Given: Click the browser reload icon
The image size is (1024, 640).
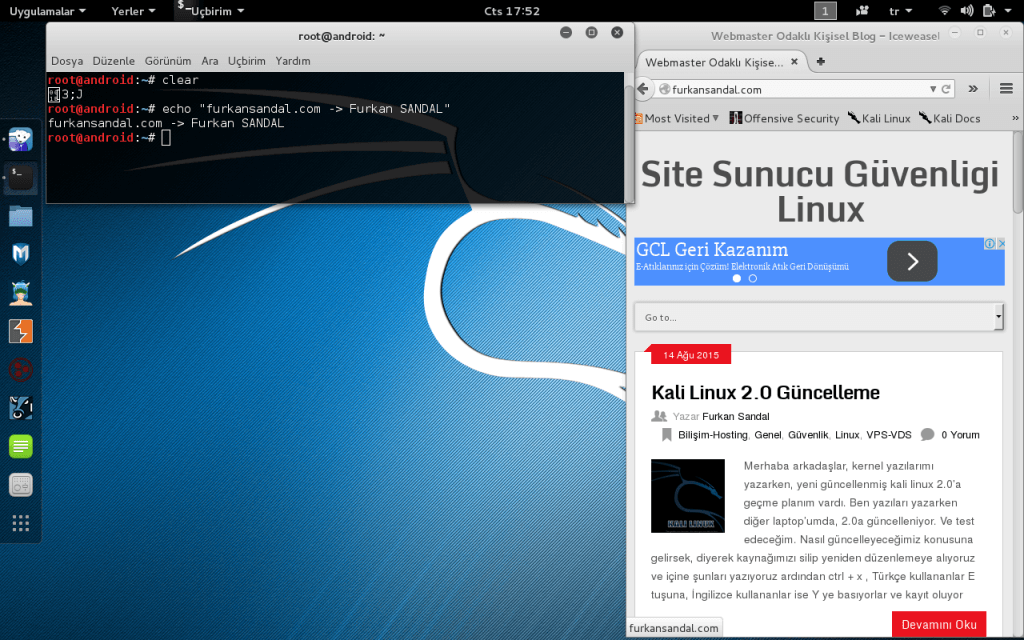Looking at the screenshot, I should coord(948,89).
